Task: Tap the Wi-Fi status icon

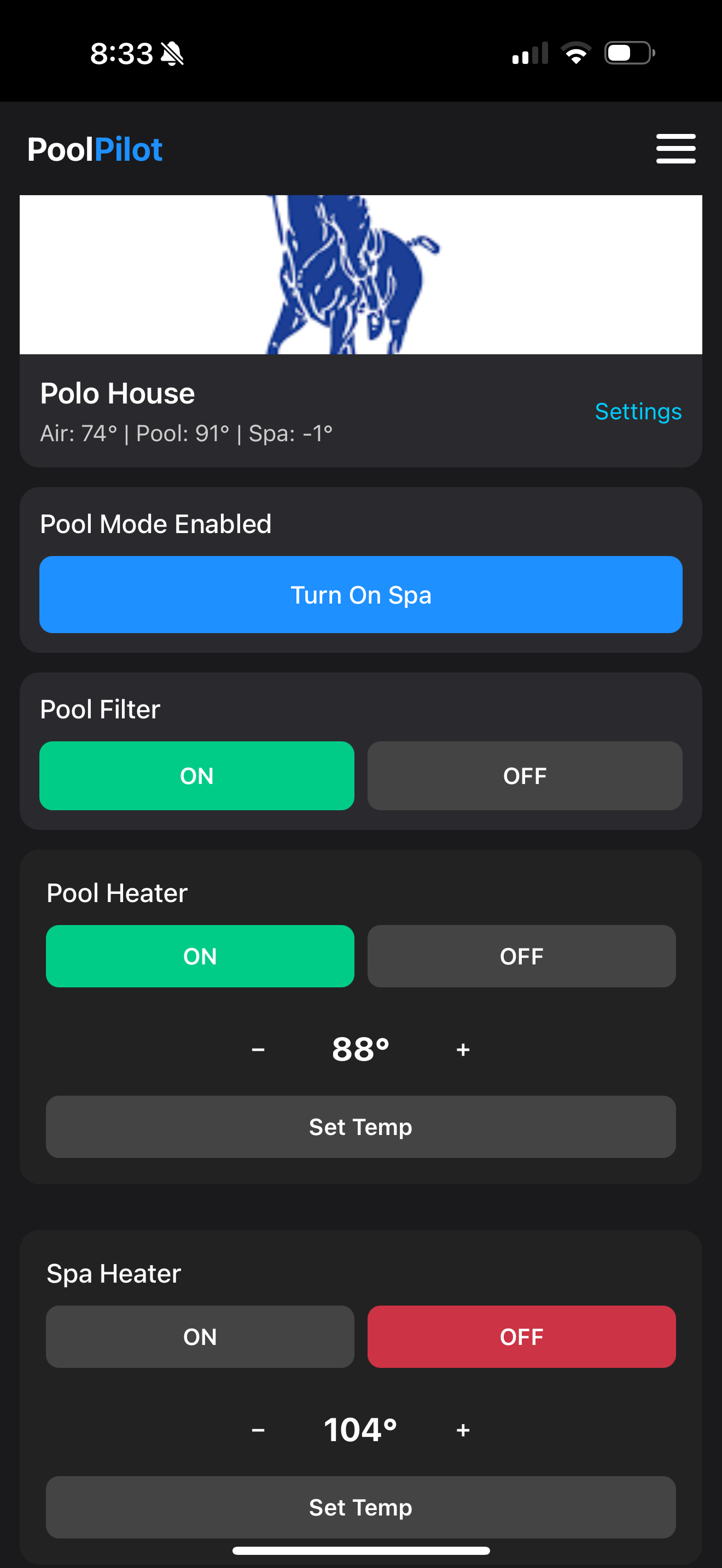Action: point(575,53)
